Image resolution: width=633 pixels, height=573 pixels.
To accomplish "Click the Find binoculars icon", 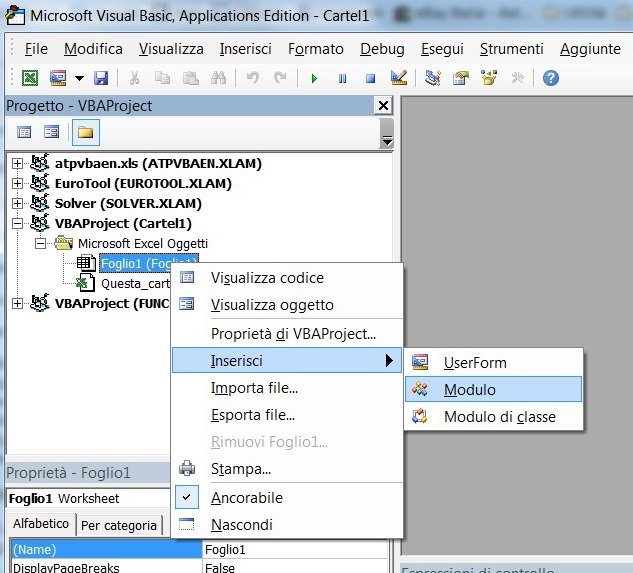I will [x=218, y=78].
